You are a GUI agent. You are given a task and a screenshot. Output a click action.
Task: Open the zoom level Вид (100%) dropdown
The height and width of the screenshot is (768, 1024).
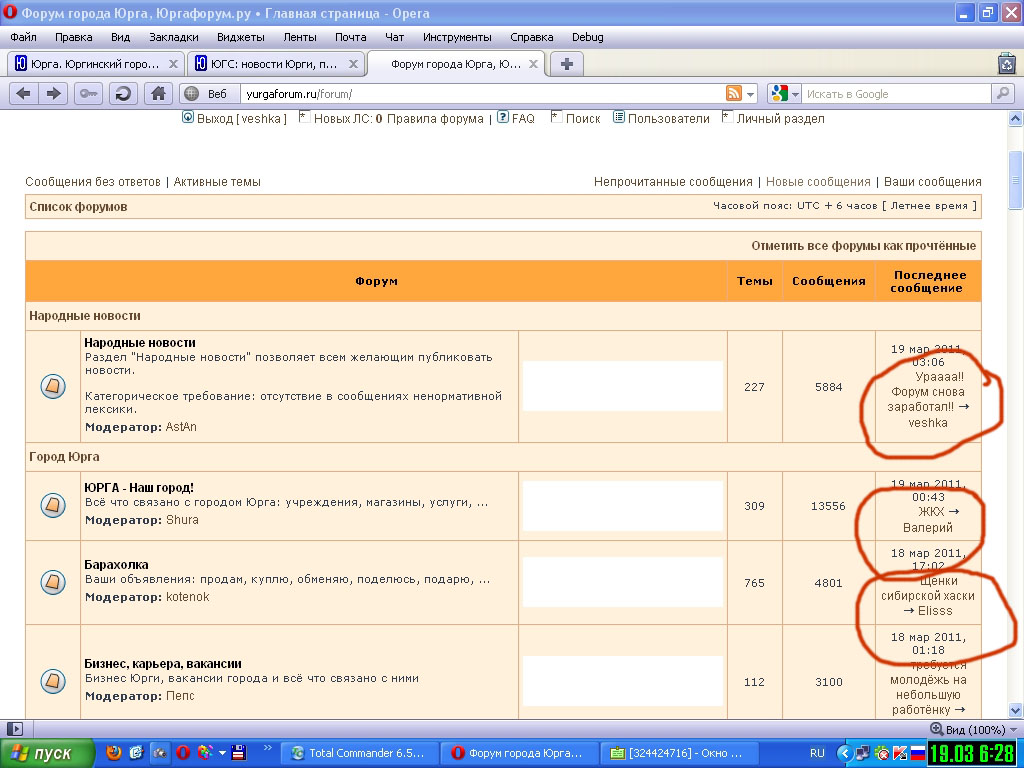(x=967, y=729)
